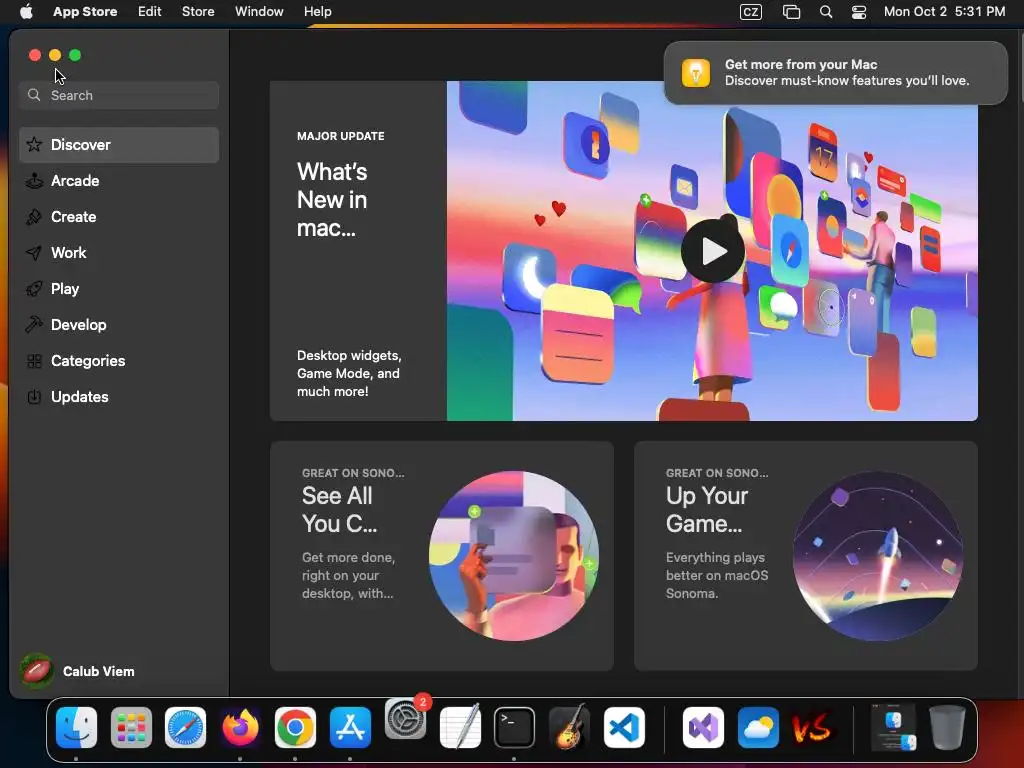Screen dimensions: 1024x768
Task: Open Spotlight search in menu bar
Action: [x=826, y=12]
